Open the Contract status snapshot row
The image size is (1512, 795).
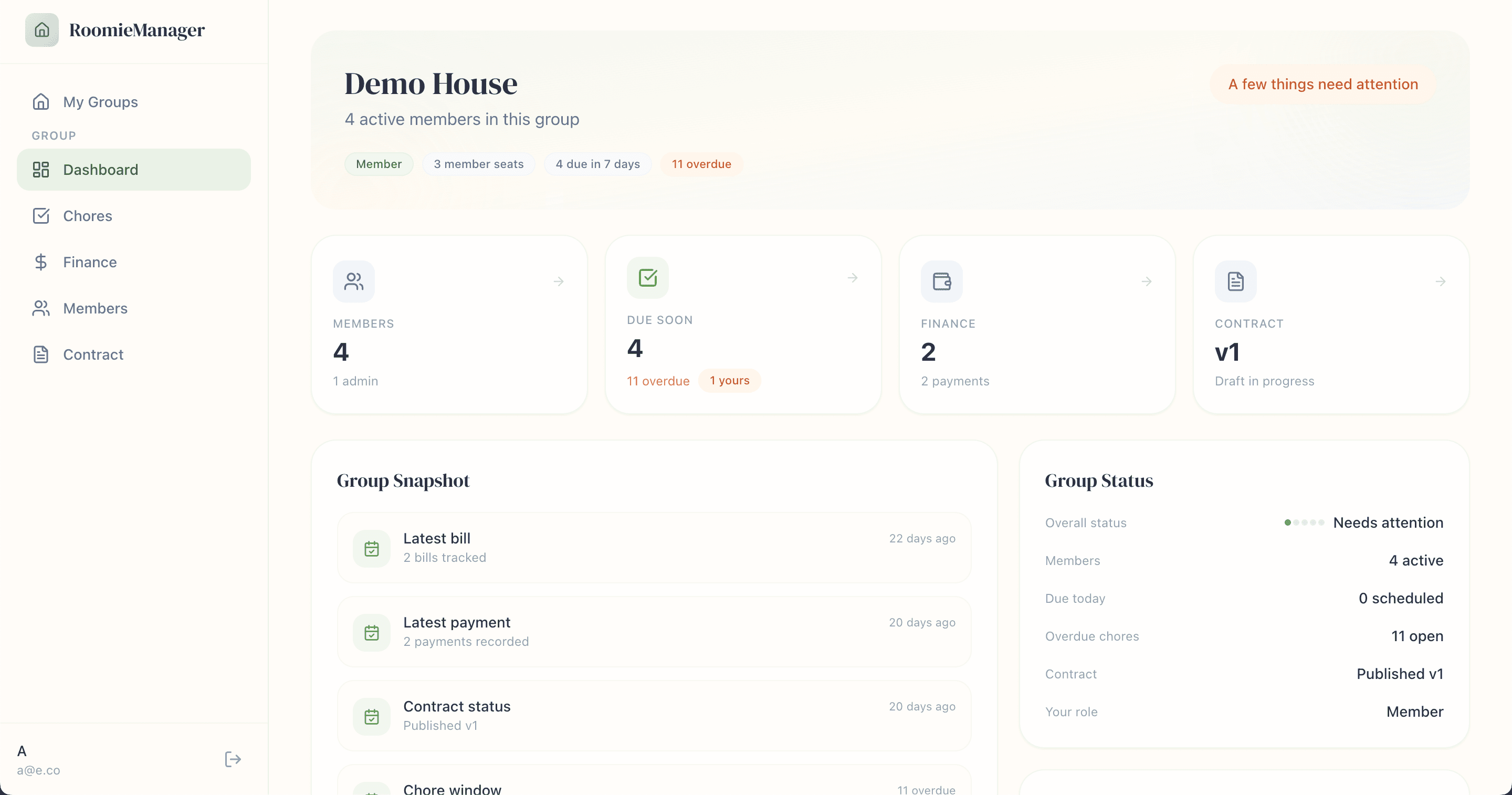coord(654,716)
